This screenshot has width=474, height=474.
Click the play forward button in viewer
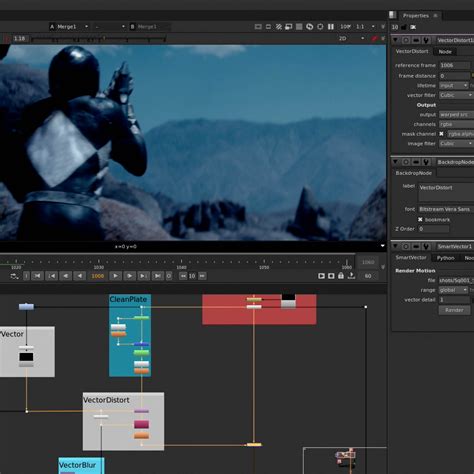tap(115, 276)
